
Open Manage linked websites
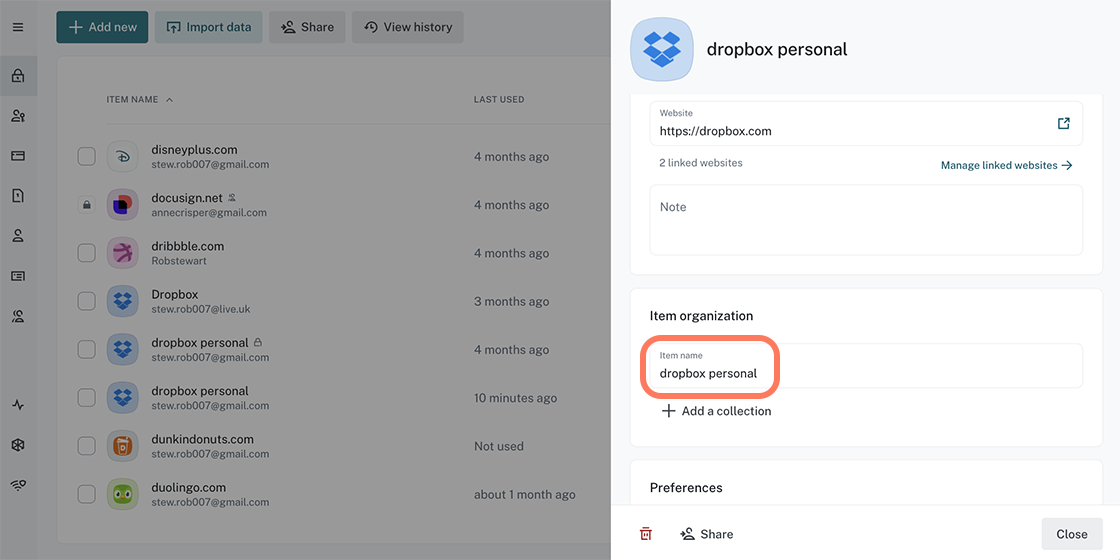tap(1006, 165)
